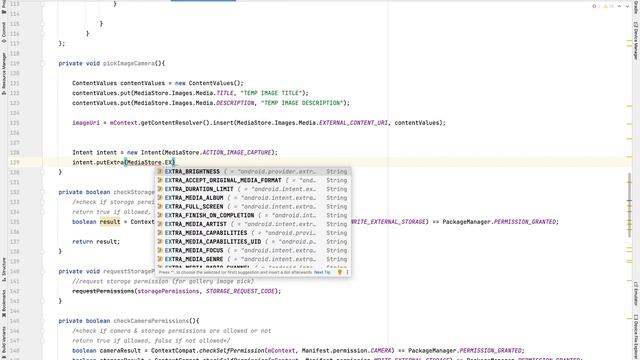Click the storagePermissions argument on line 142
The width and height of the screenshot is (640, 360).
point(168,291)
